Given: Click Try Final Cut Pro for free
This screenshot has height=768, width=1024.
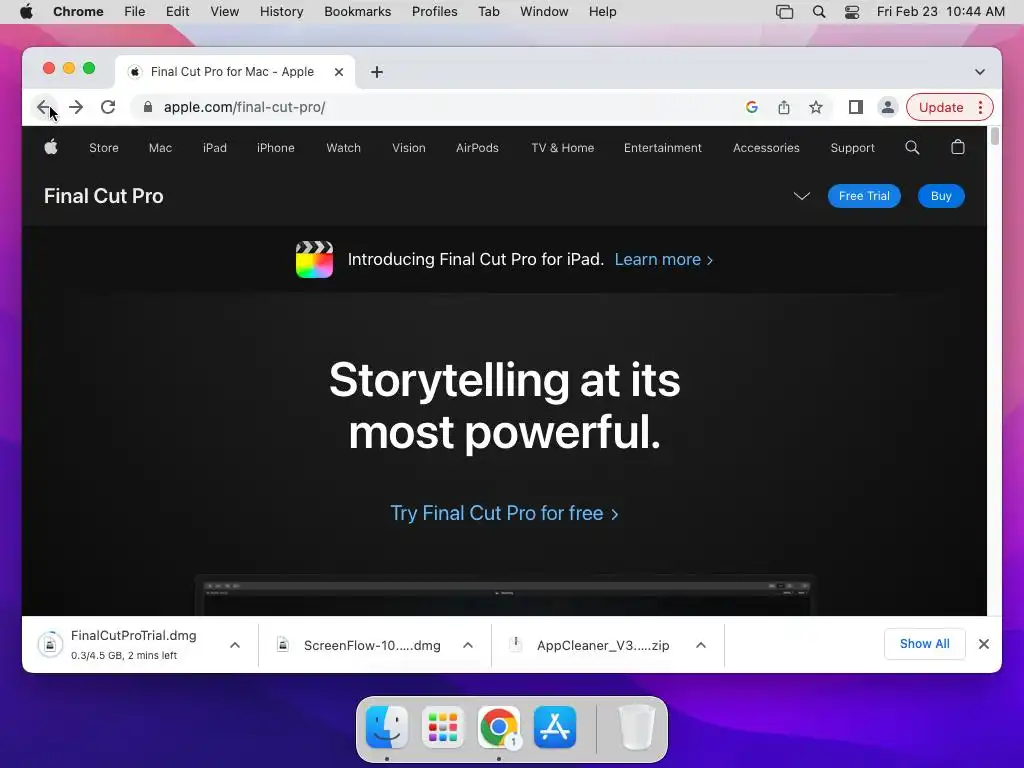Looking at the screenshot, I should pos(504,513).
